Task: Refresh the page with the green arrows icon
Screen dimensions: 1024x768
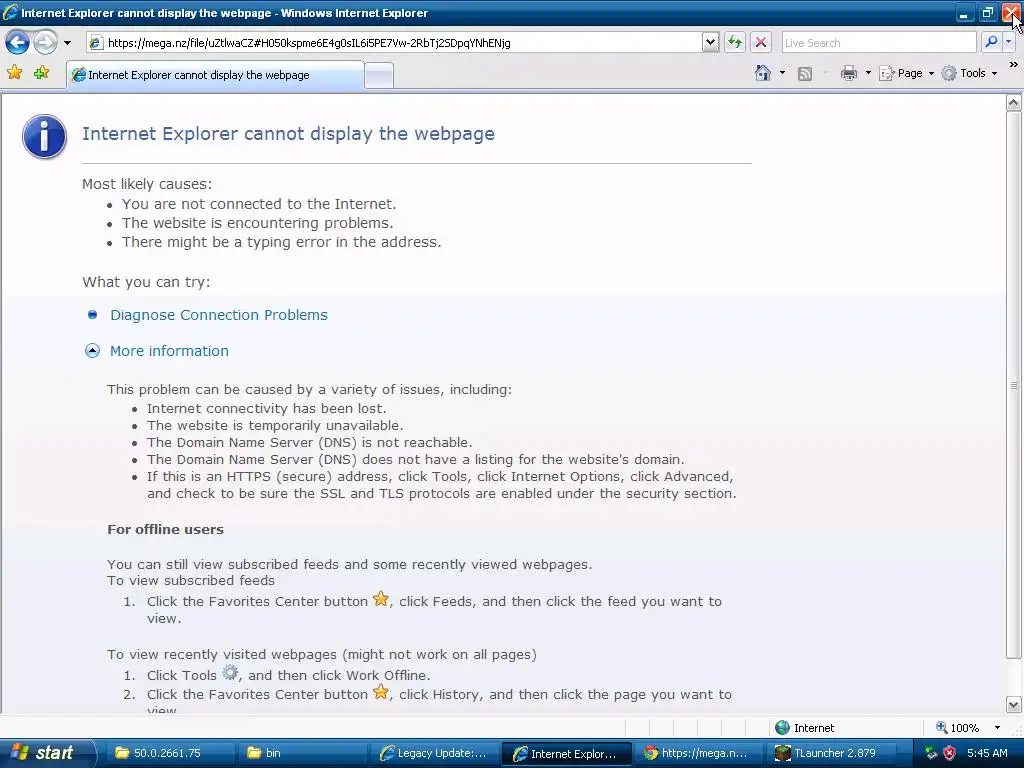Action: tap(735, 42)
